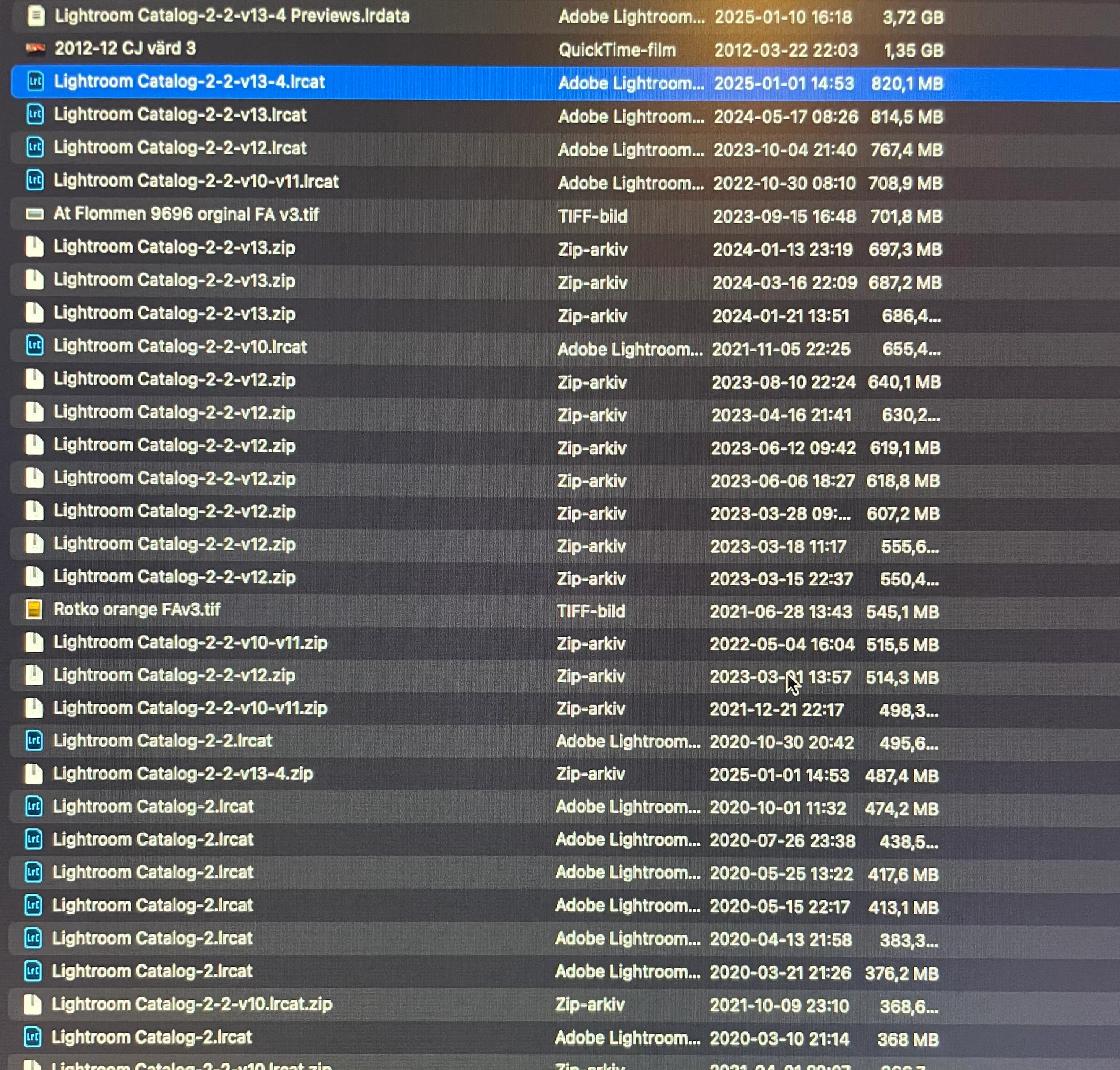Screen dimensions: 1120x1070
Task: Click the Rotko orange FAv3.tif thumbnail icon
Action: (x=34, y=609)
